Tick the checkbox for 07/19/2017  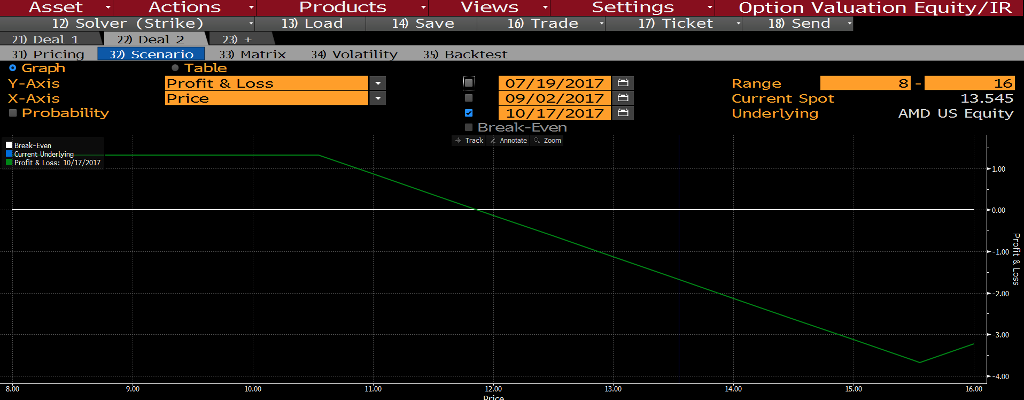coord(468,83)
